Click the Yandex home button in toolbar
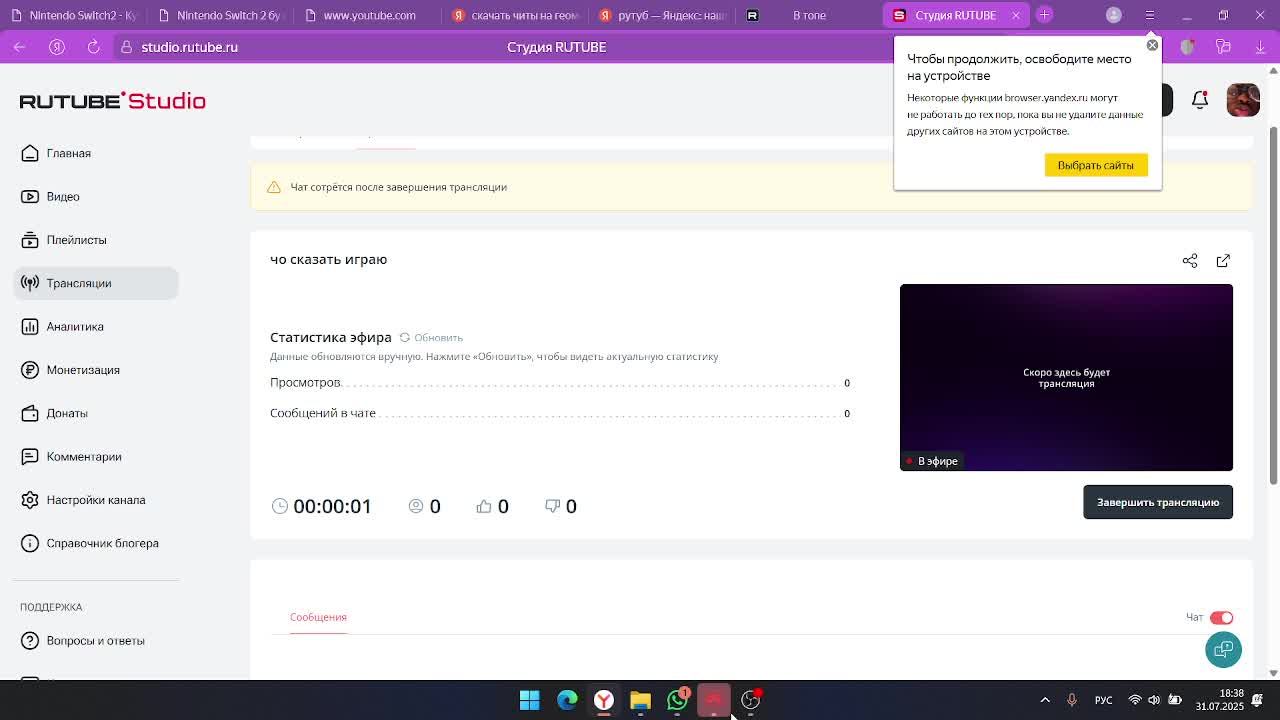The width and height of the screenshot is (1280, 720). point(57,47)
